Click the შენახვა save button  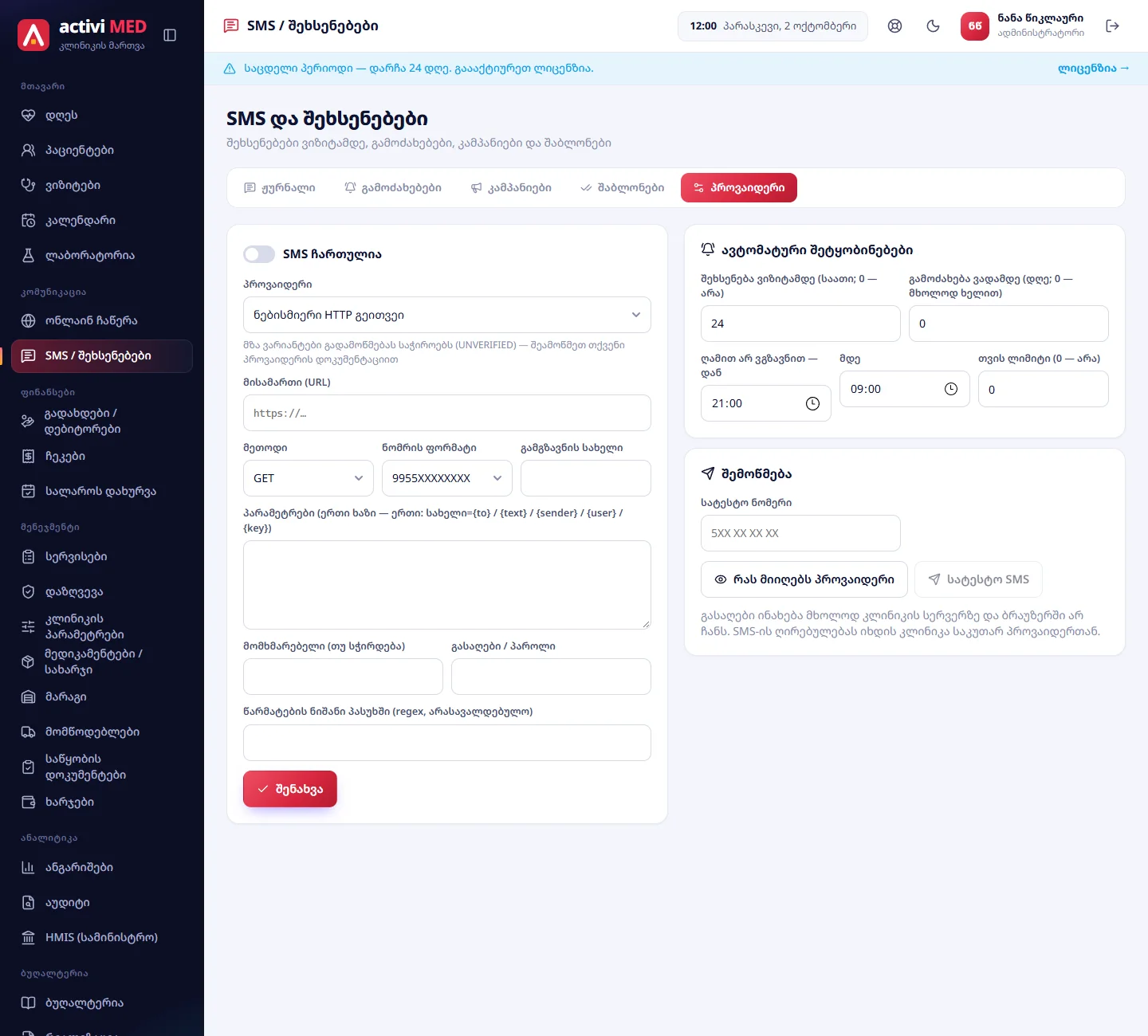[x=290, y=789]
